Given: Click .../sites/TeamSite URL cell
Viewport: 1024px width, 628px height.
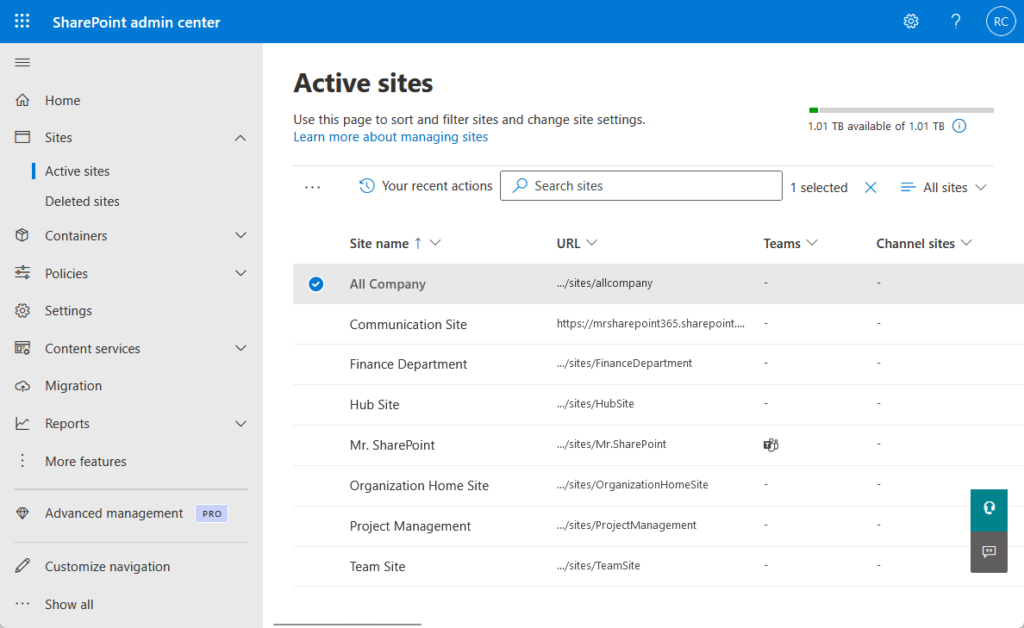Looking at the screenshot, I should click(x=598, y=565).
